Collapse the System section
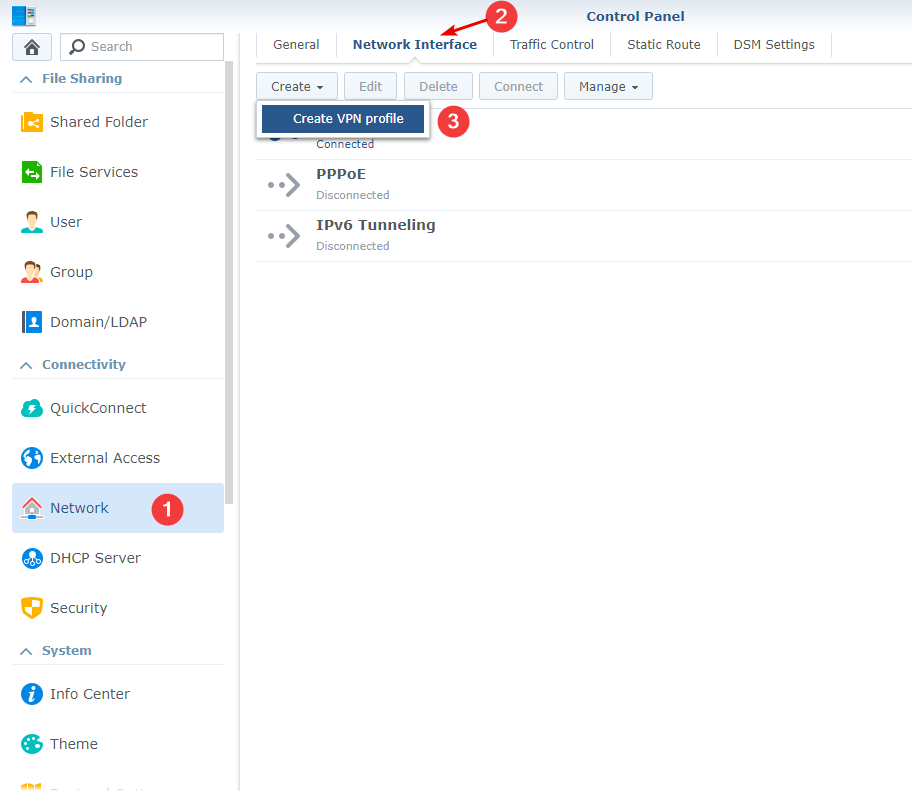This screenshot has height=791, width=912. point(27,651)
